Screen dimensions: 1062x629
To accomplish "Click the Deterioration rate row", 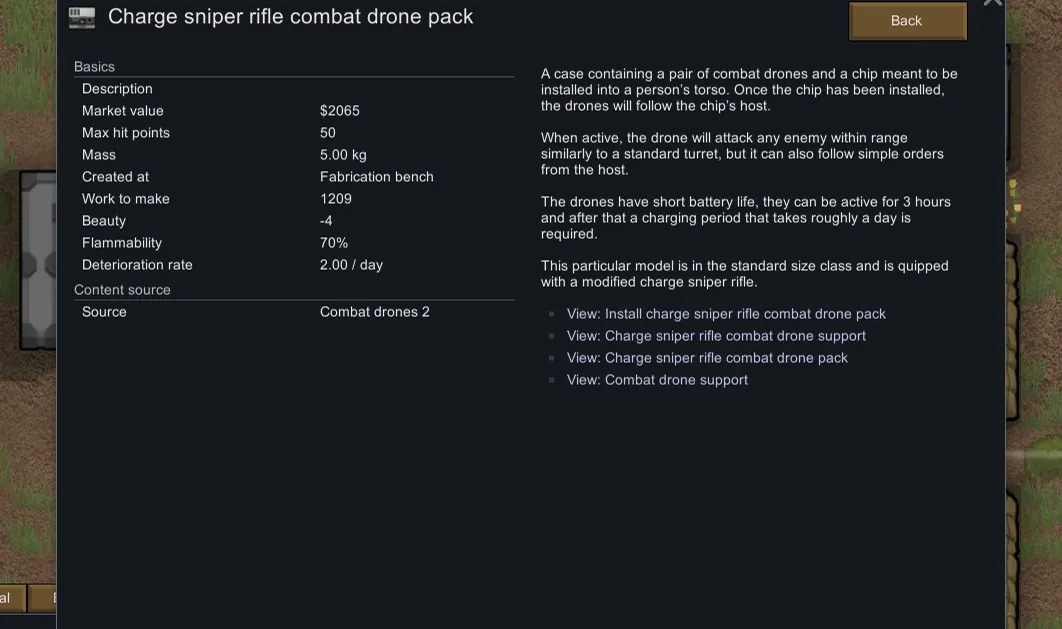I will point(294,265).
